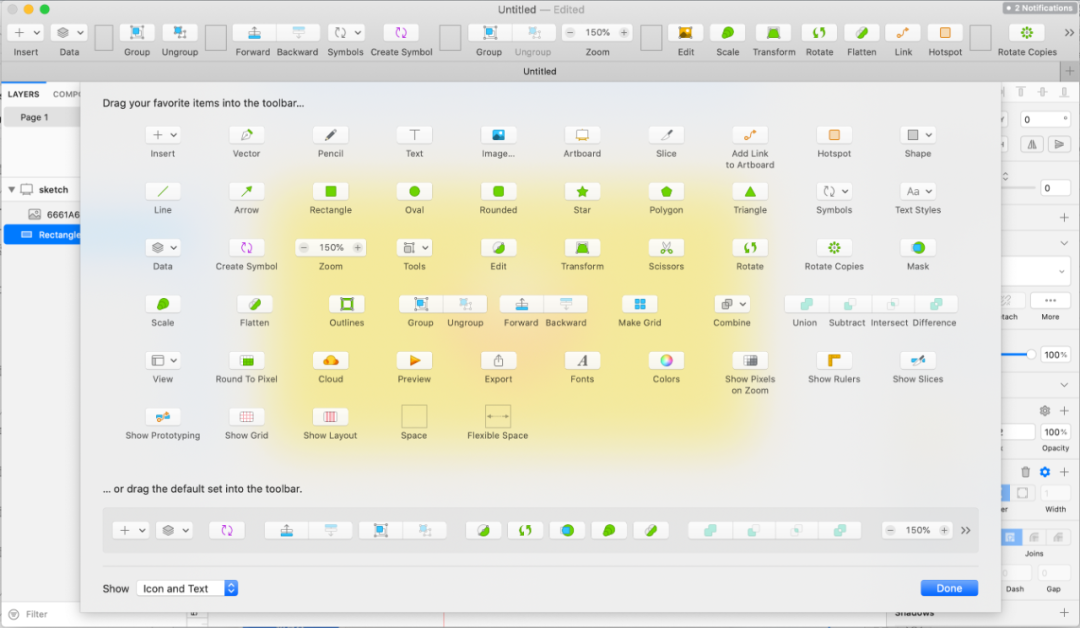1080x628 pixels.
Task: Click the Text tool item
Action: [x=414, y=135]
